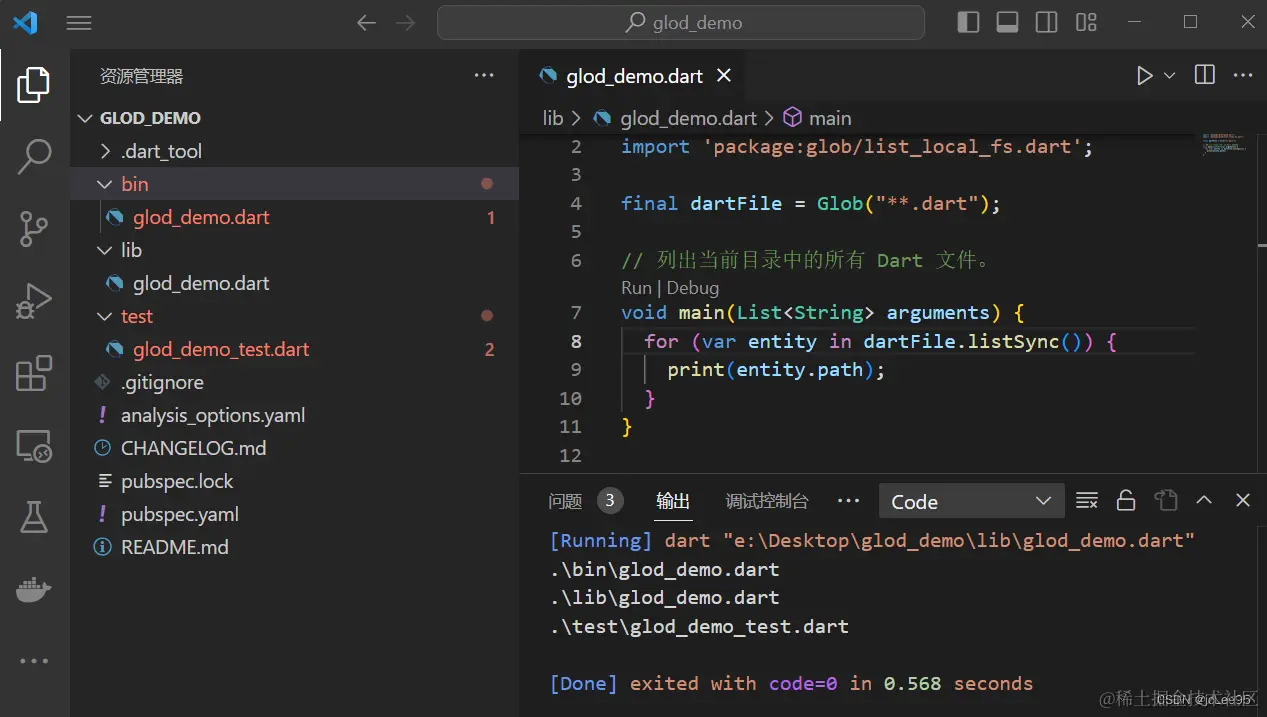Open the Explorer view in activity bar
Screen dimensions: 1267x717
tap(34, 85)
